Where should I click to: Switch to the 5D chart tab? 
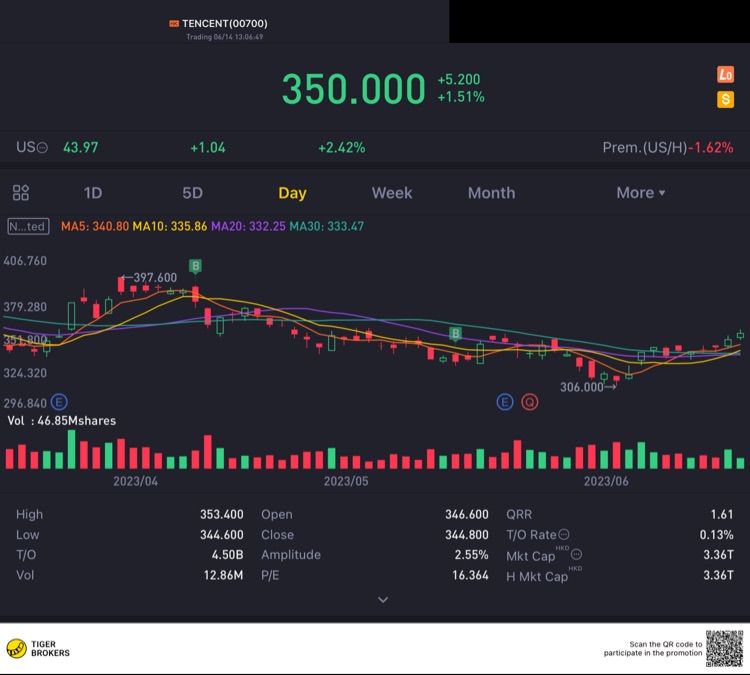pos(192,193)
